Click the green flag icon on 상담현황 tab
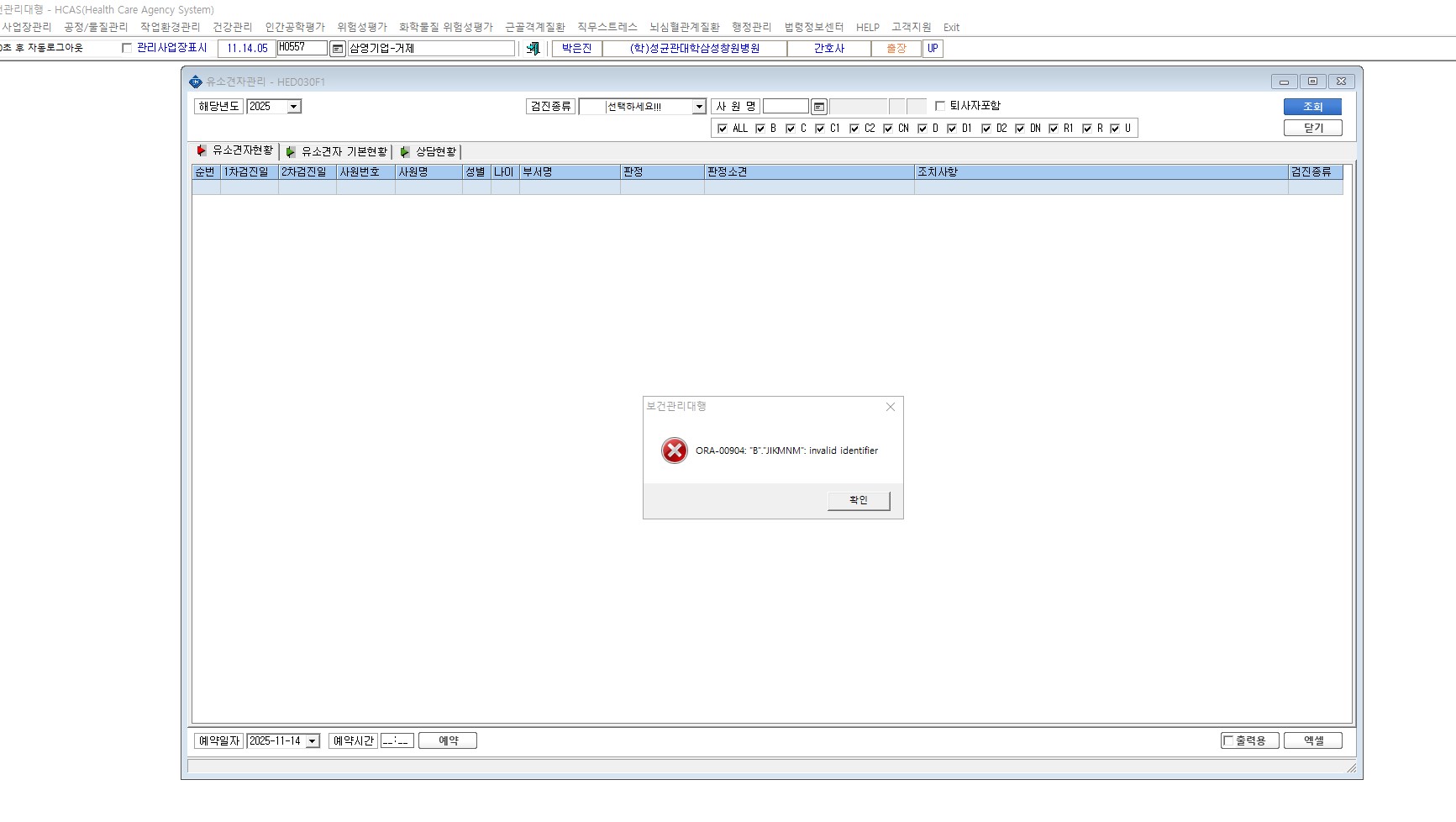1456x822 pixels. click(405, 152)
